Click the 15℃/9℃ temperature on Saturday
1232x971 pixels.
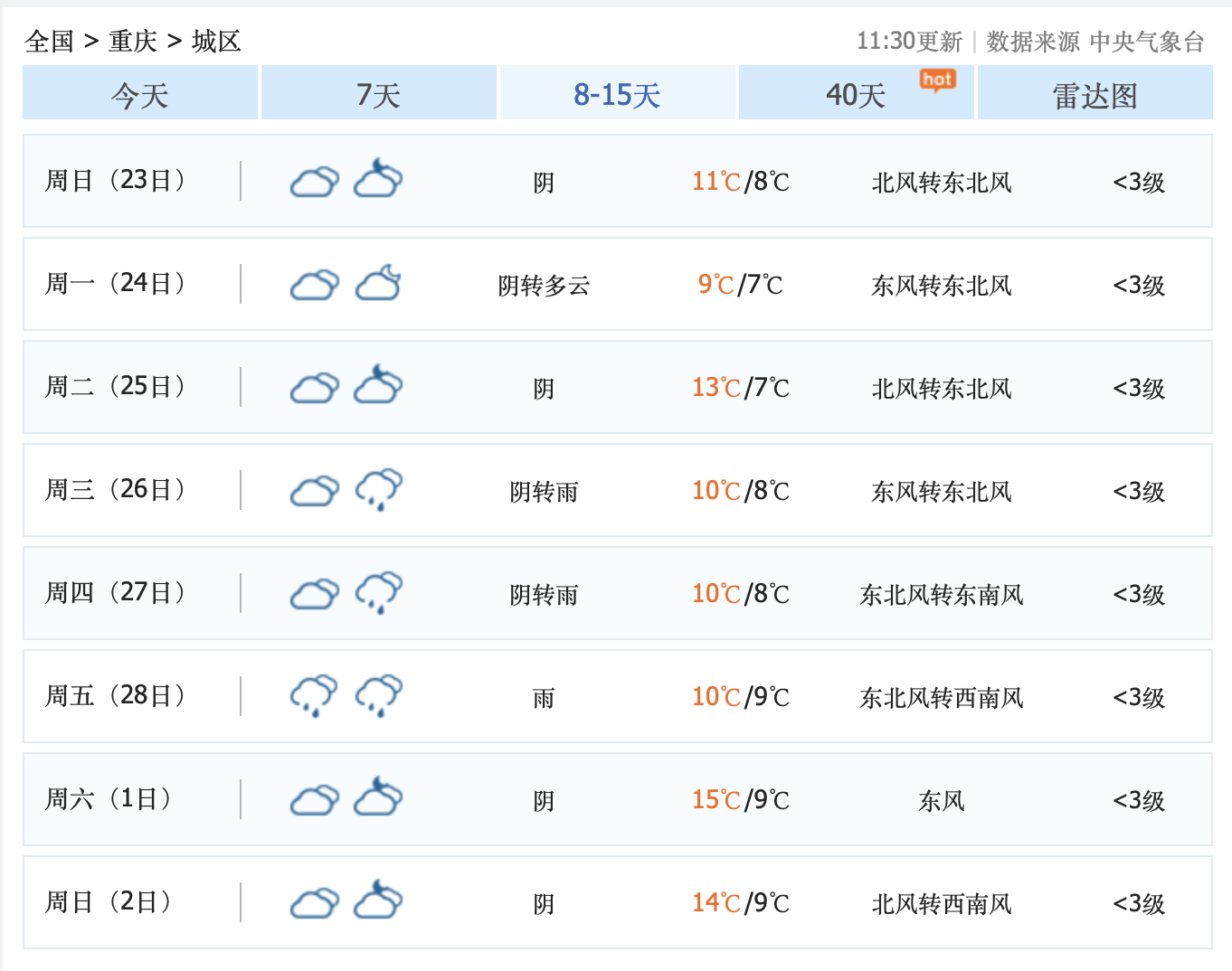coord(740,800)
